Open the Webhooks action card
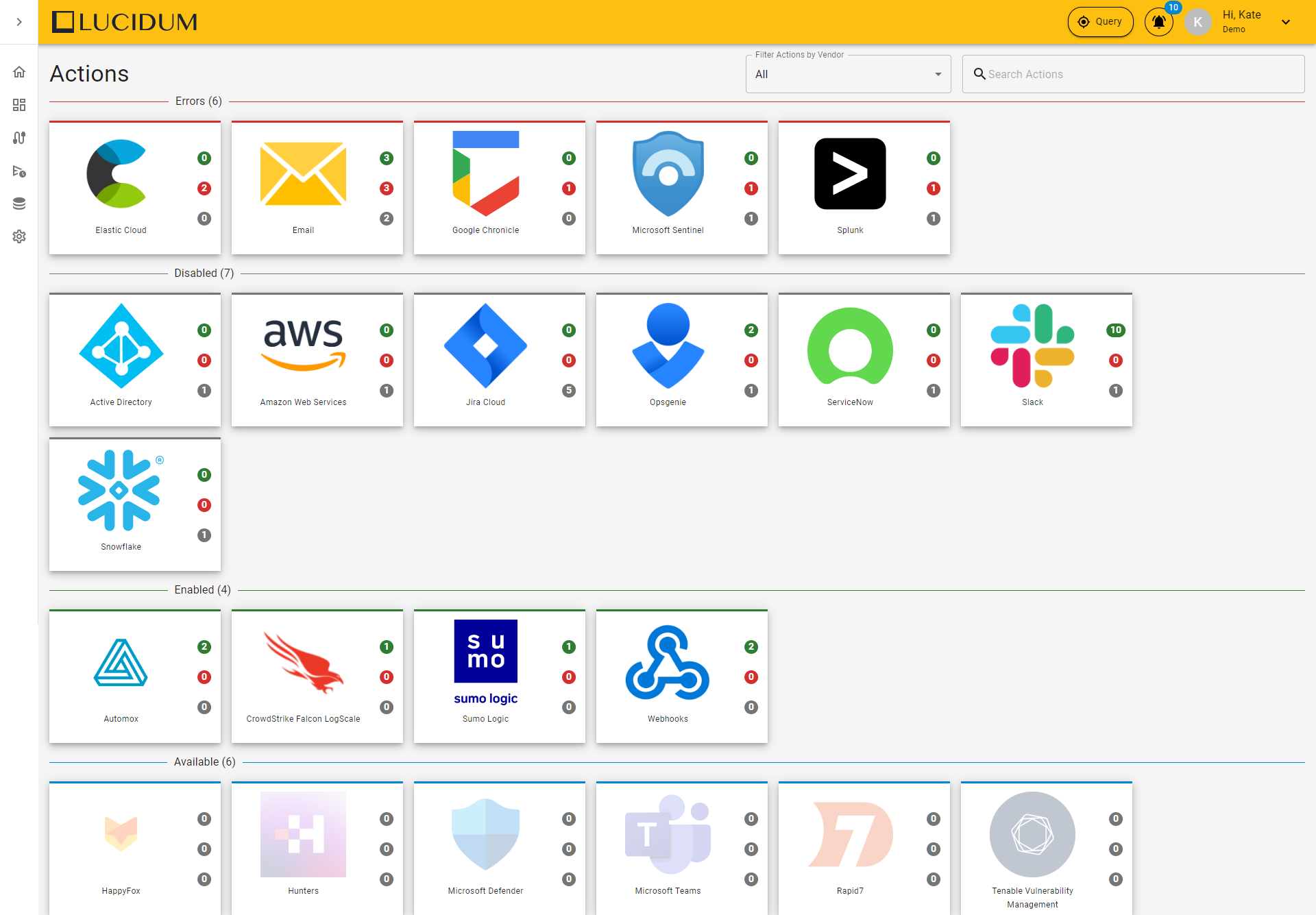 coord(682,676)
